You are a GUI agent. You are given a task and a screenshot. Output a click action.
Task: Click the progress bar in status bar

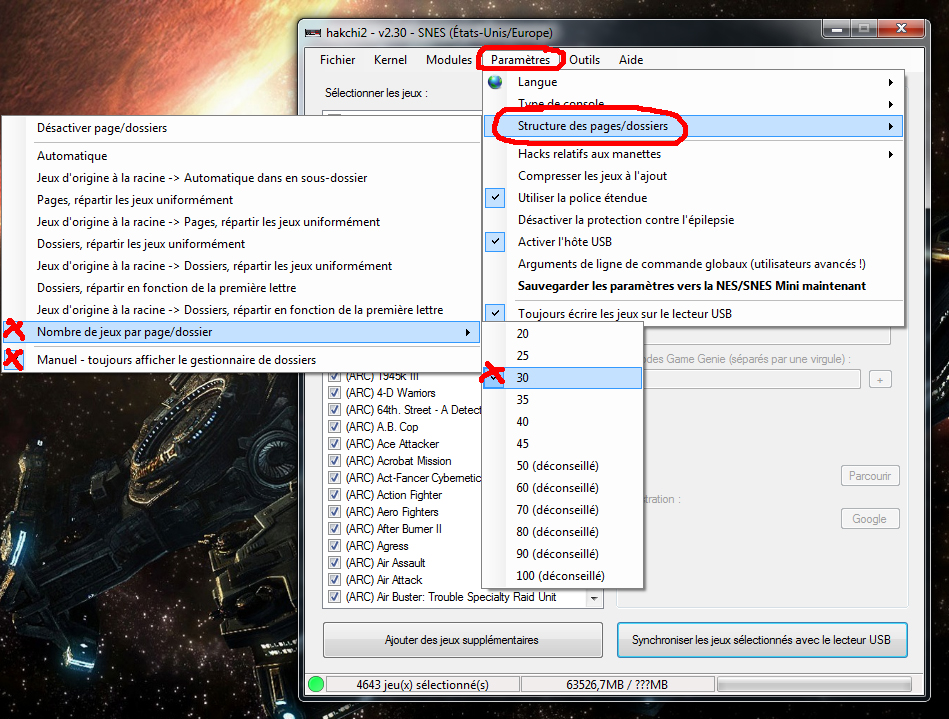[814, 685]
